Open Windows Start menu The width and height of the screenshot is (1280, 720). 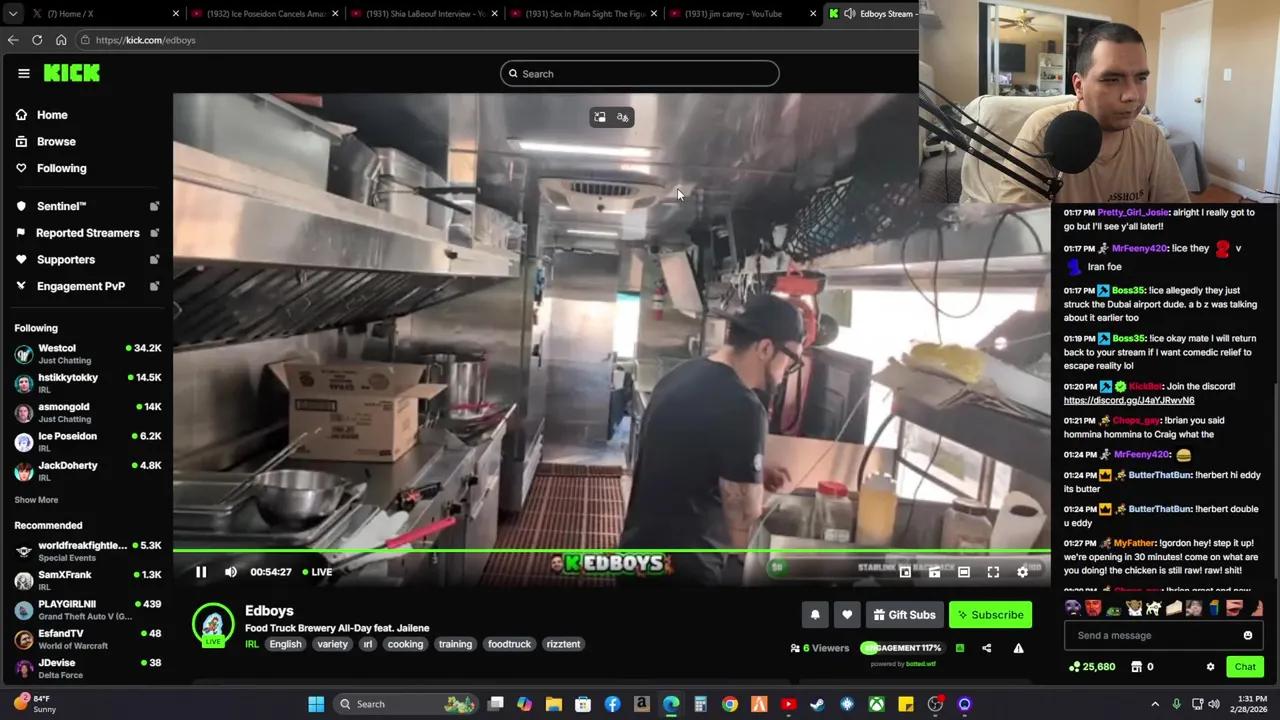tap(316, 704)
